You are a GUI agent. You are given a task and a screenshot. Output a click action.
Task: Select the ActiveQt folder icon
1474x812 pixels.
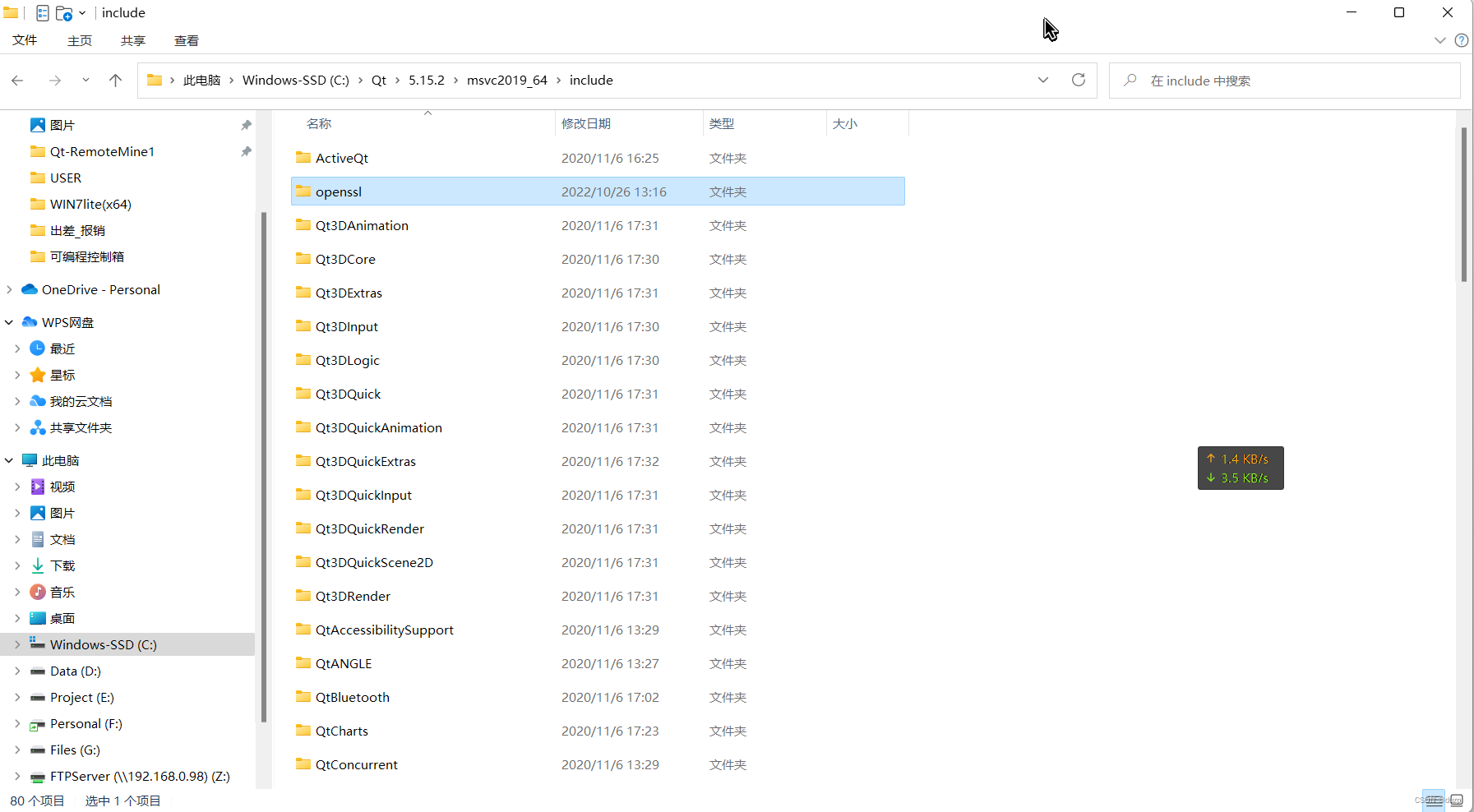pos(303,157)
